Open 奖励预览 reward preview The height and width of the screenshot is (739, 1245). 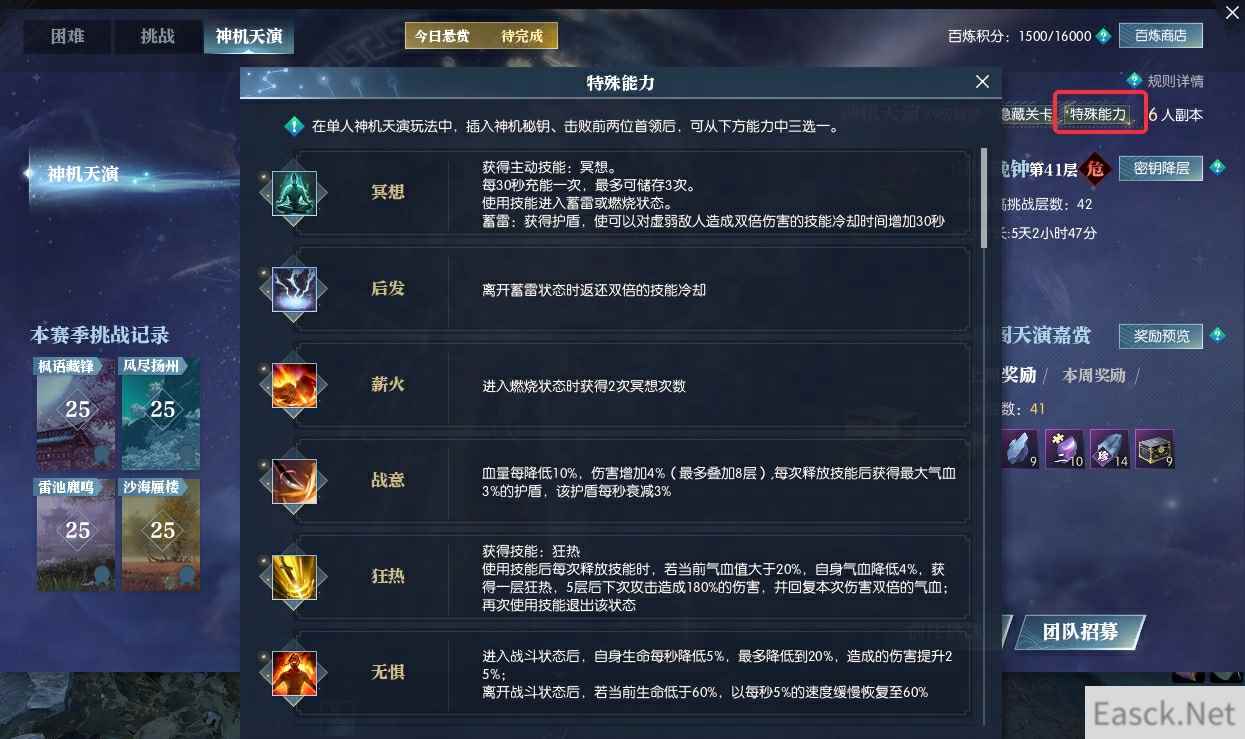coord(1160,336)
